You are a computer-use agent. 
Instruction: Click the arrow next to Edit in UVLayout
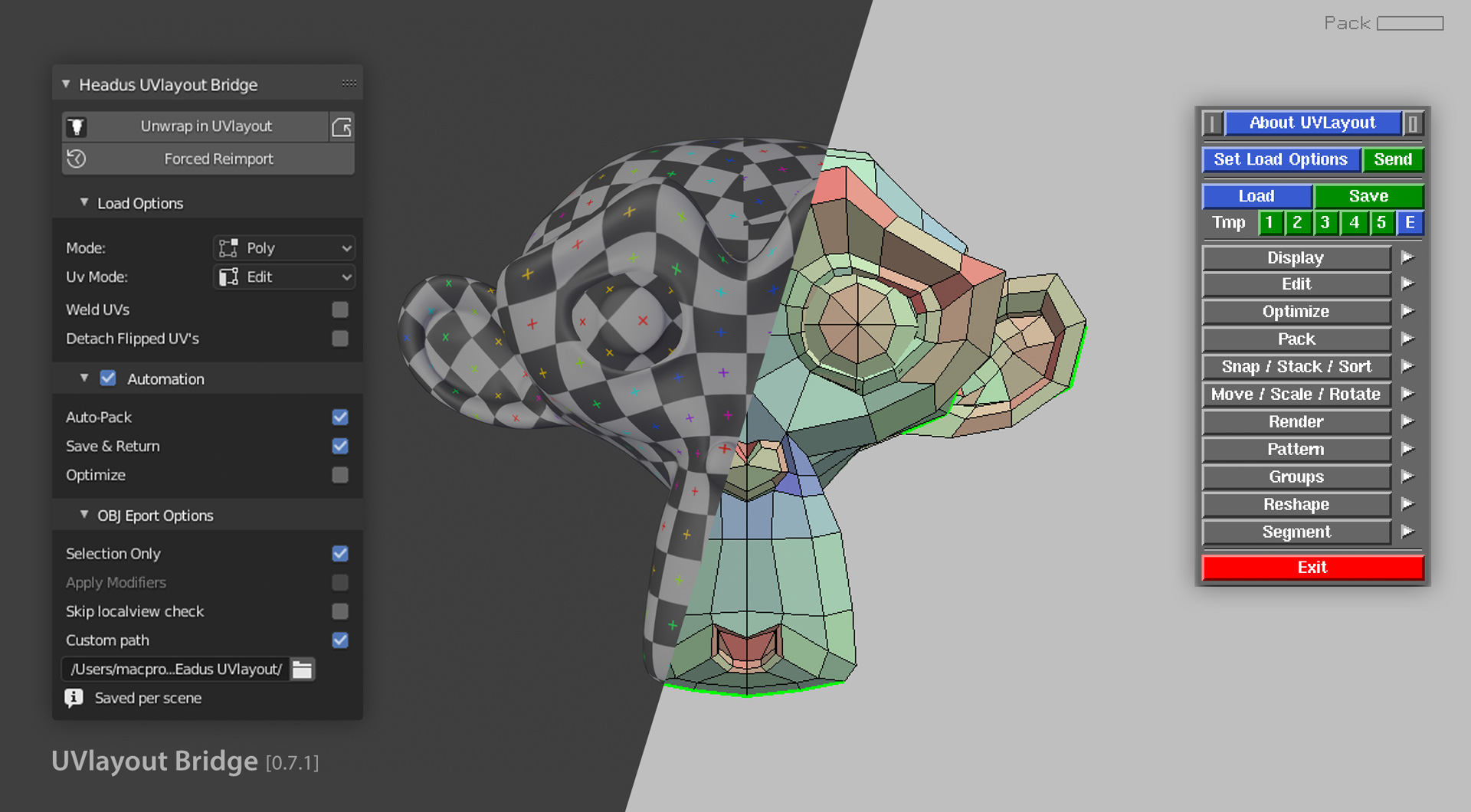1407,284
